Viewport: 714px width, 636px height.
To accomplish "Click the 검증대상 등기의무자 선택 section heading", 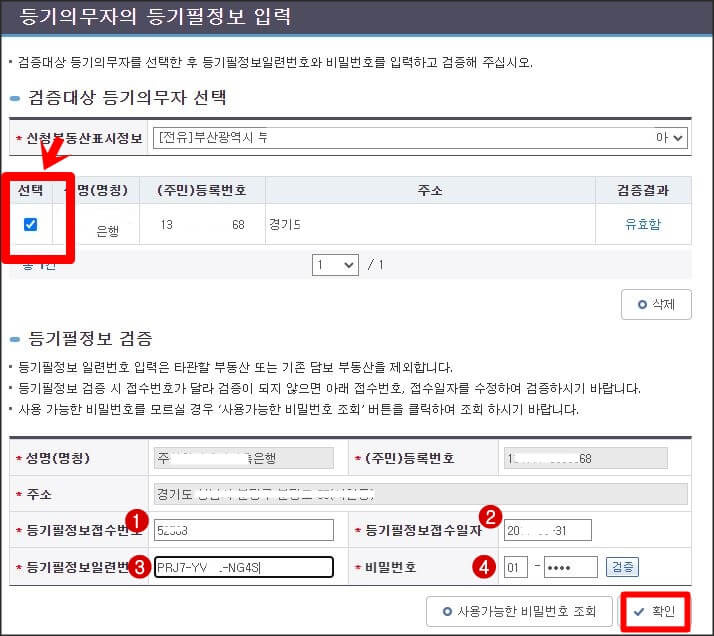I will 127,97.
